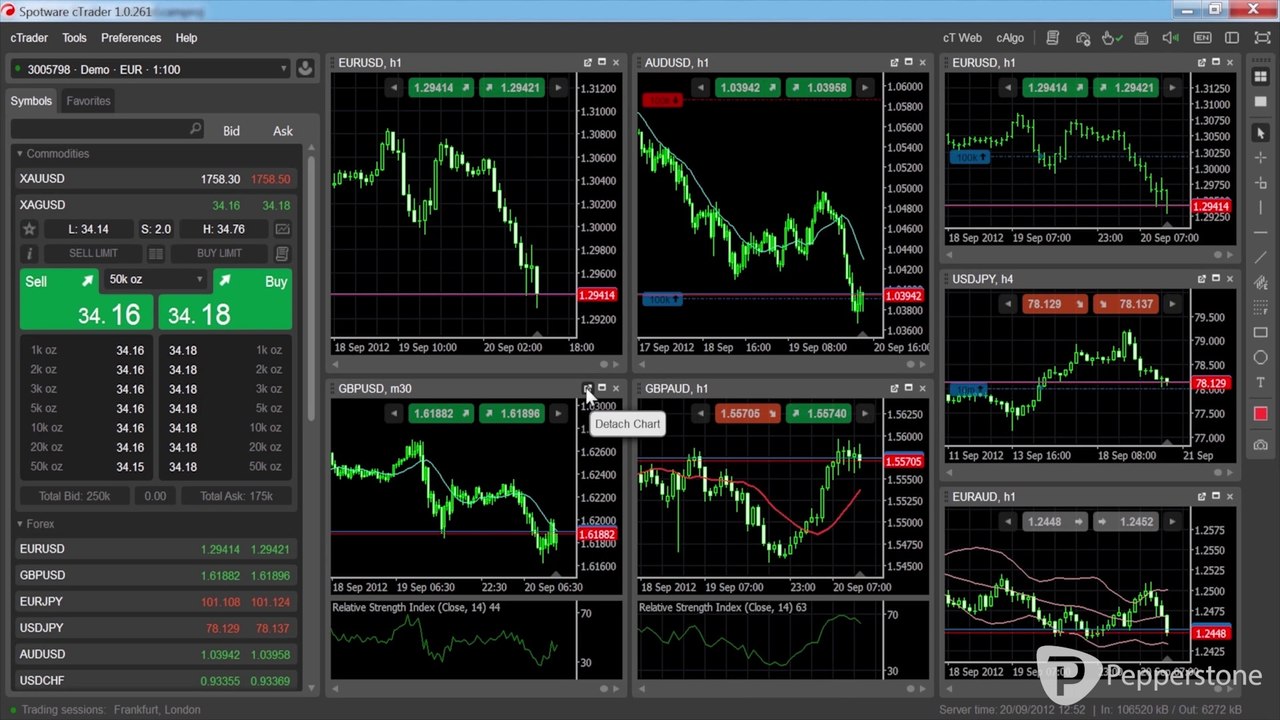Select the EURUSD row in the Forex list
The image size is (1280, 720).
coord(157,549)
